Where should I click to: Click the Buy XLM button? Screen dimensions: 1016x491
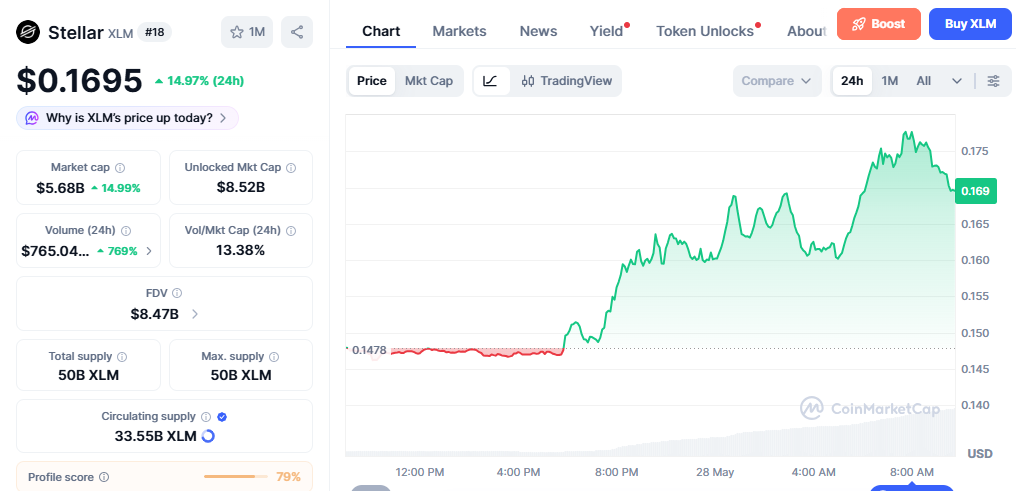[970, 24]
